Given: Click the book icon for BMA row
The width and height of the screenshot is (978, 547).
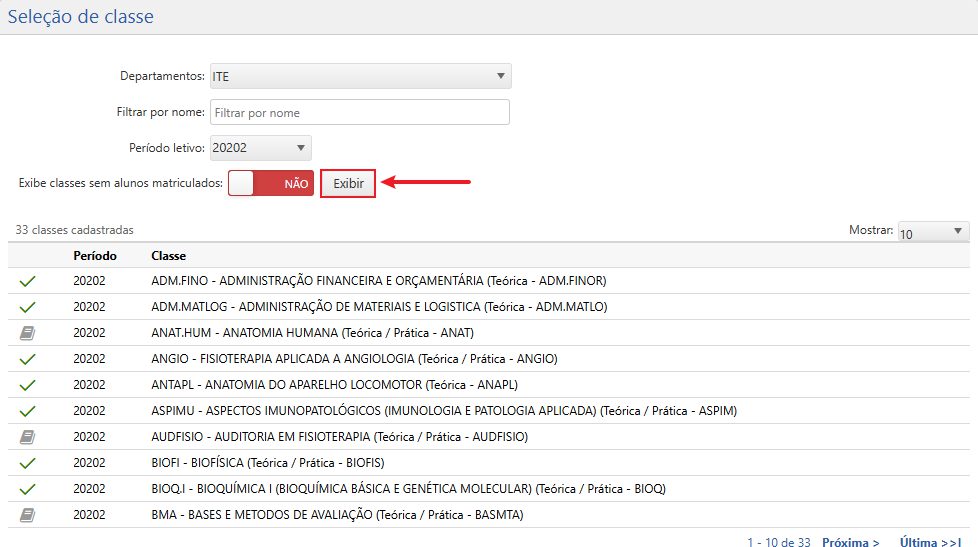Looking at the screenshot, I should [x=27, y=515].
